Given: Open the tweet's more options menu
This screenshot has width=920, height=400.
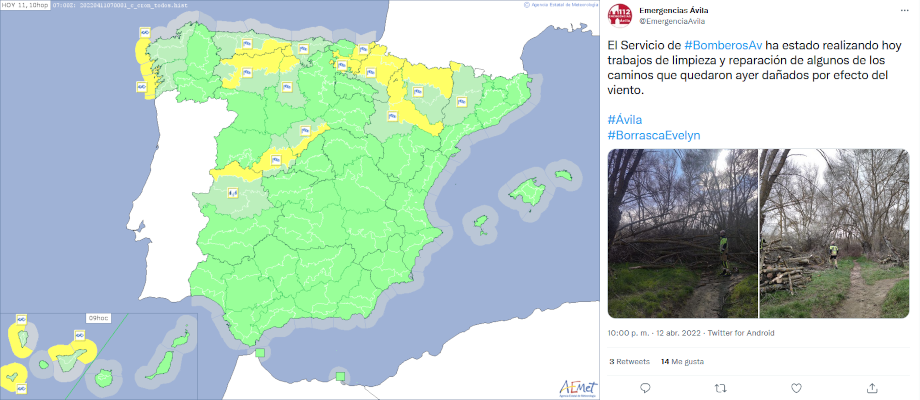Looking at the screenshot, I should tap(905, 11).
